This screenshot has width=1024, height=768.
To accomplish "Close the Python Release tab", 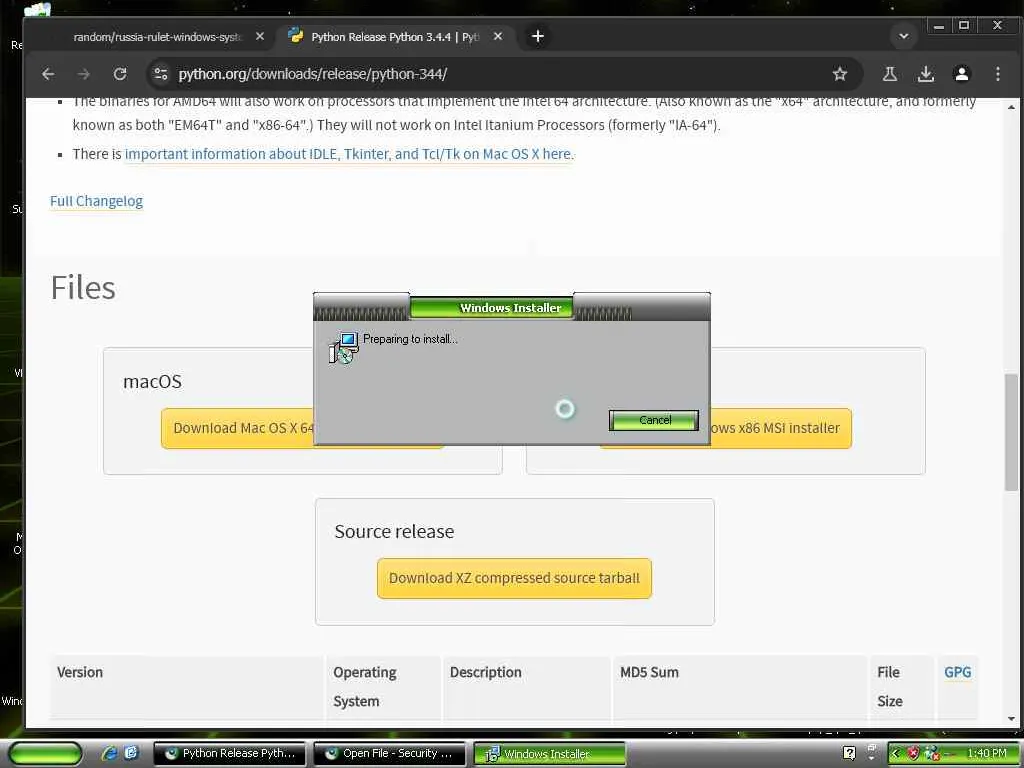I will (x=498, y=37).
